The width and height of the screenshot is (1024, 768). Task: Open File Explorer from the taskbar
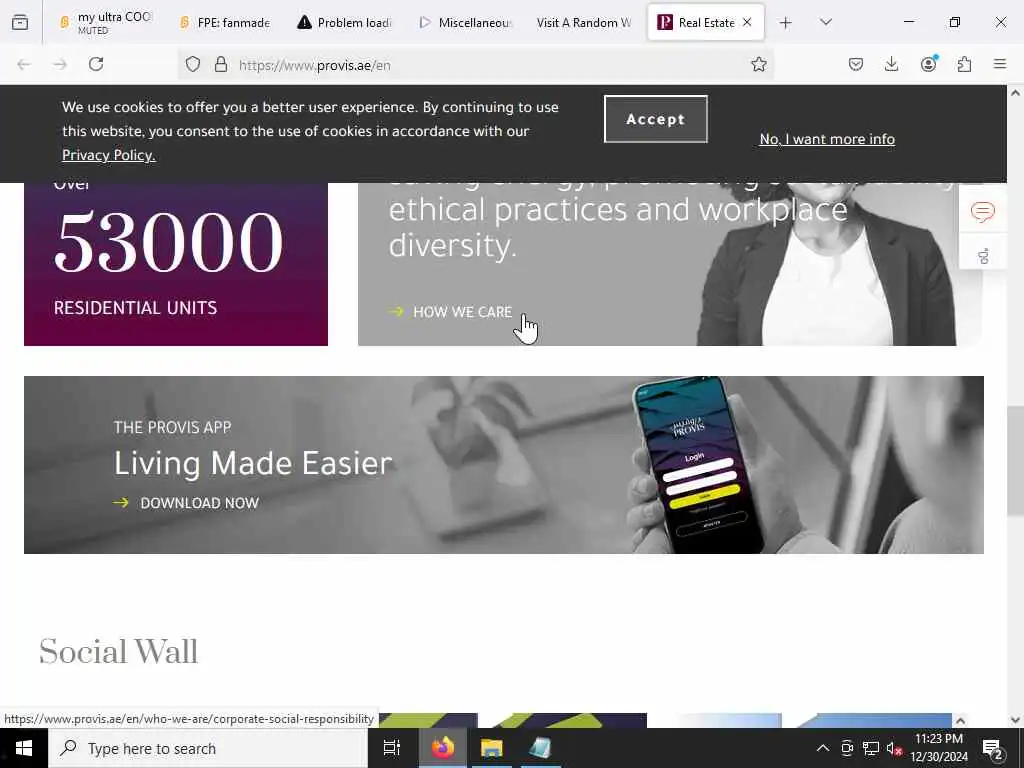click(491, 748)
